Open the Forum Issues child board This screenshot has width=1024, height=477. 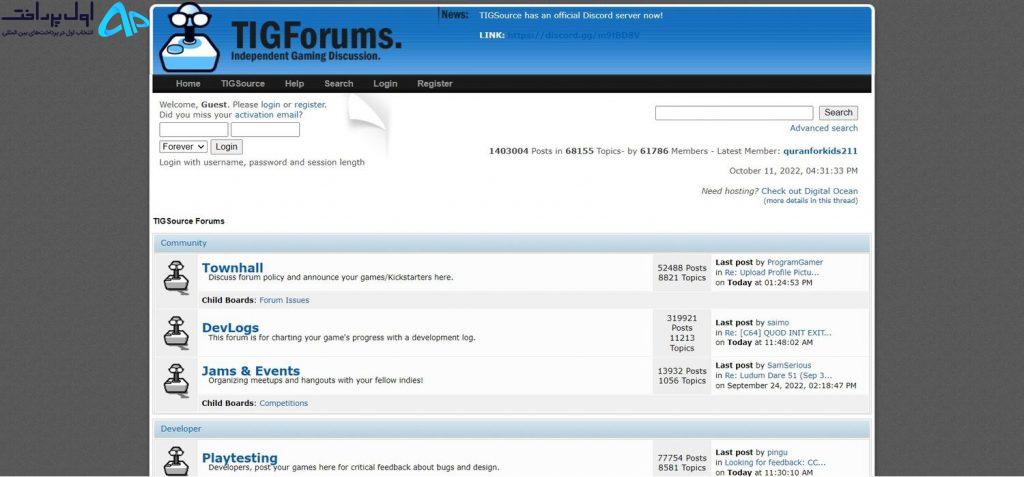284,301
